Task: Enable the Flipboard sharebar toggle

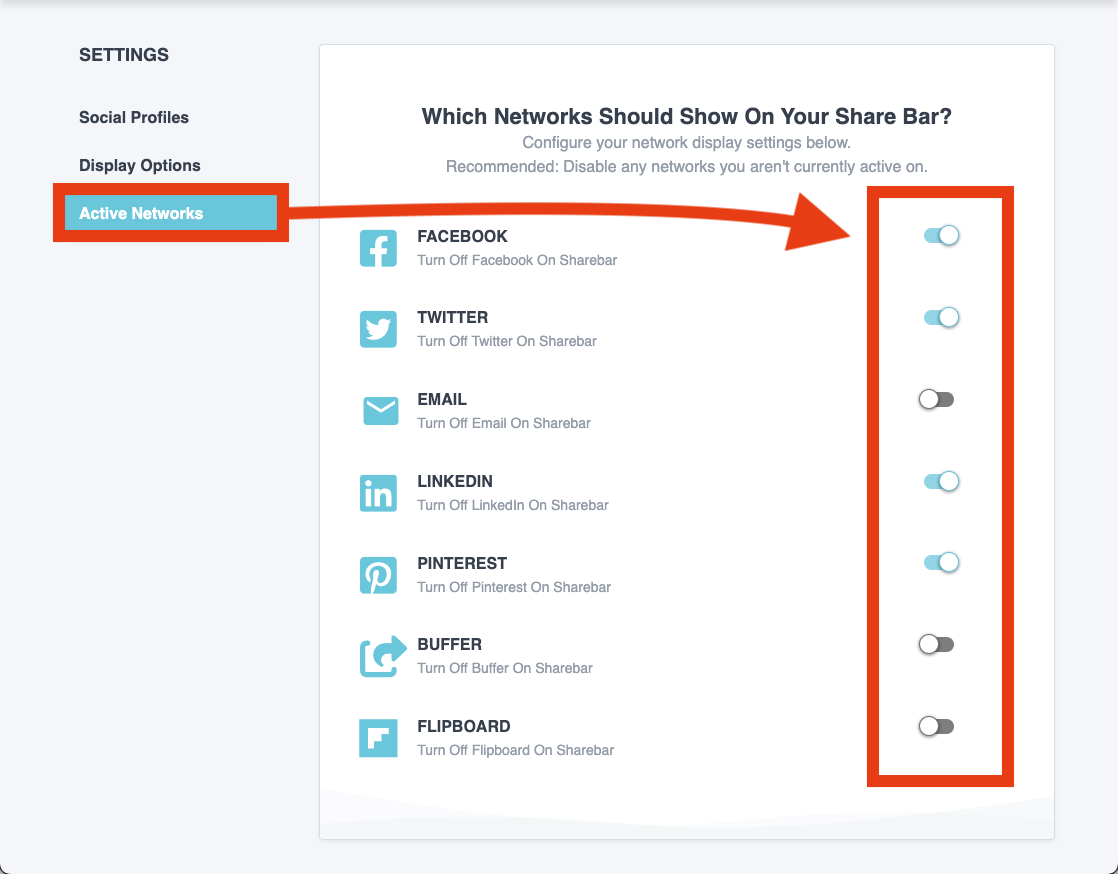Action: (x=936, y=726)
